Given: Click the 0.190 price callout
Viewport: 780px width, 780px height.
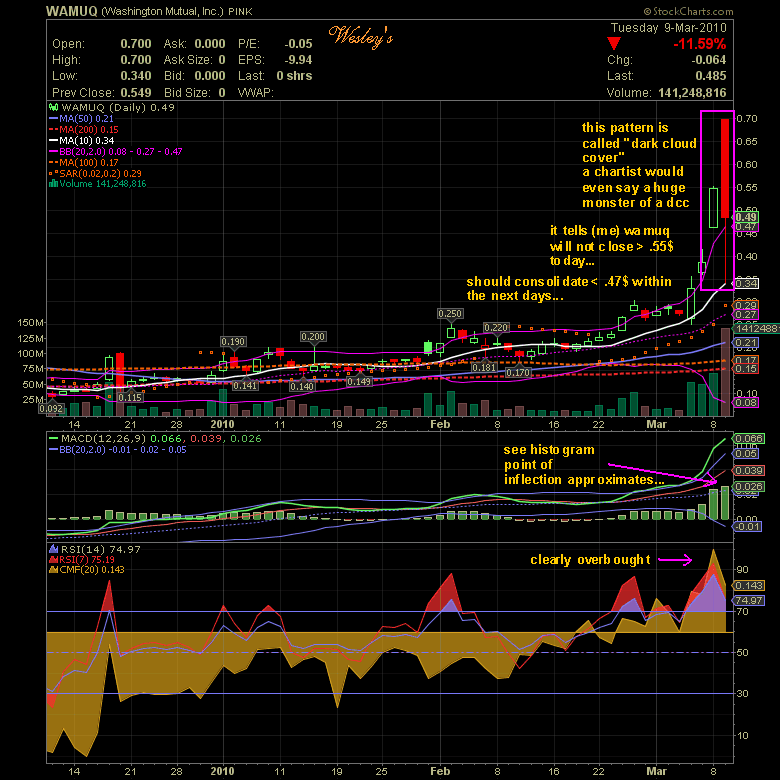Looking at the screenshot, I should click(233, 341).
